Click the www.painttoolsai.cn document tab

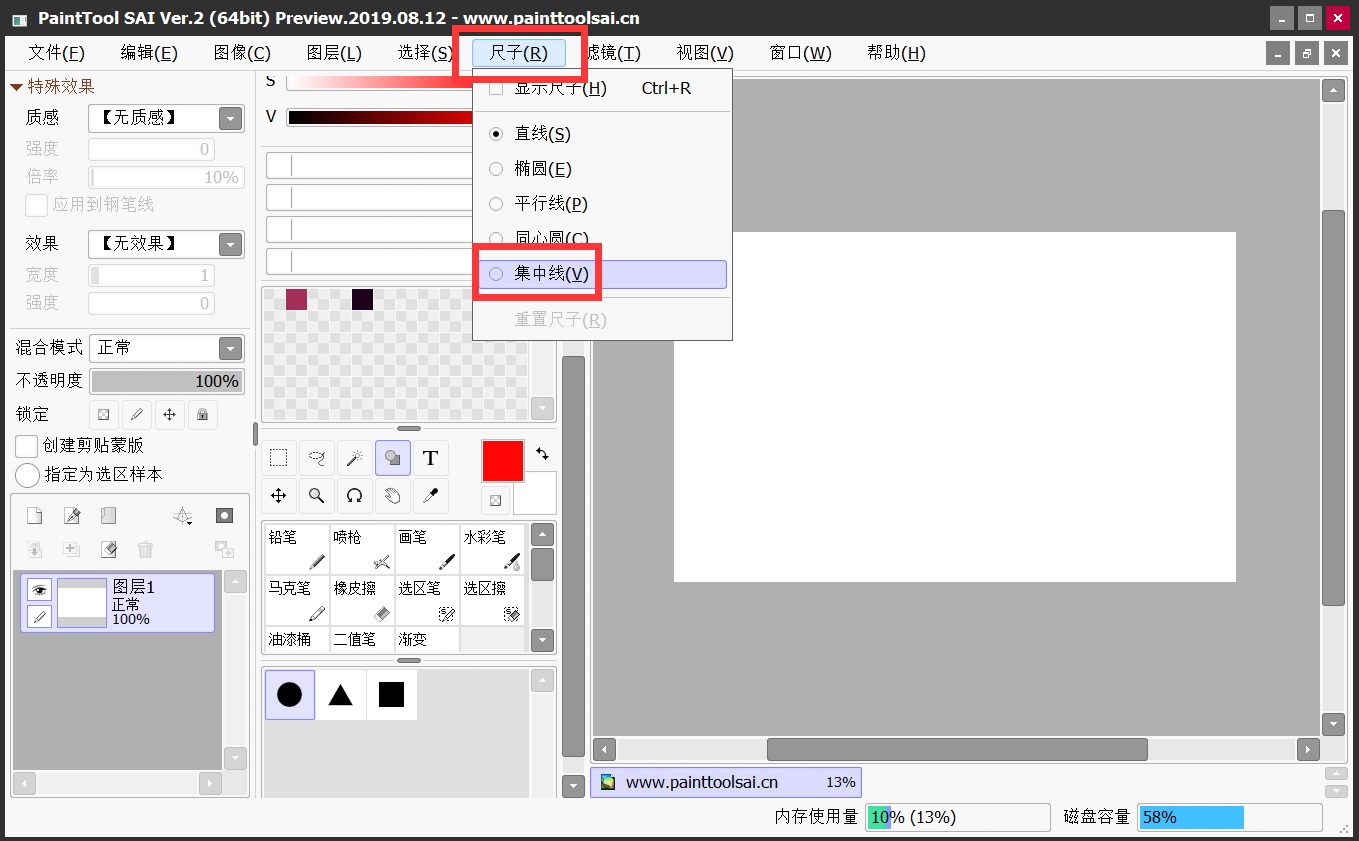(x=726, y=782)
